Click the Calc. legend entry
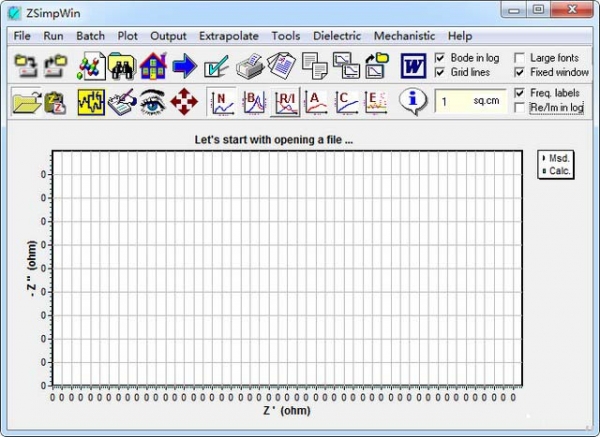Image resolution: width=600 pixels, height=437 pixels. coord(557,171)
